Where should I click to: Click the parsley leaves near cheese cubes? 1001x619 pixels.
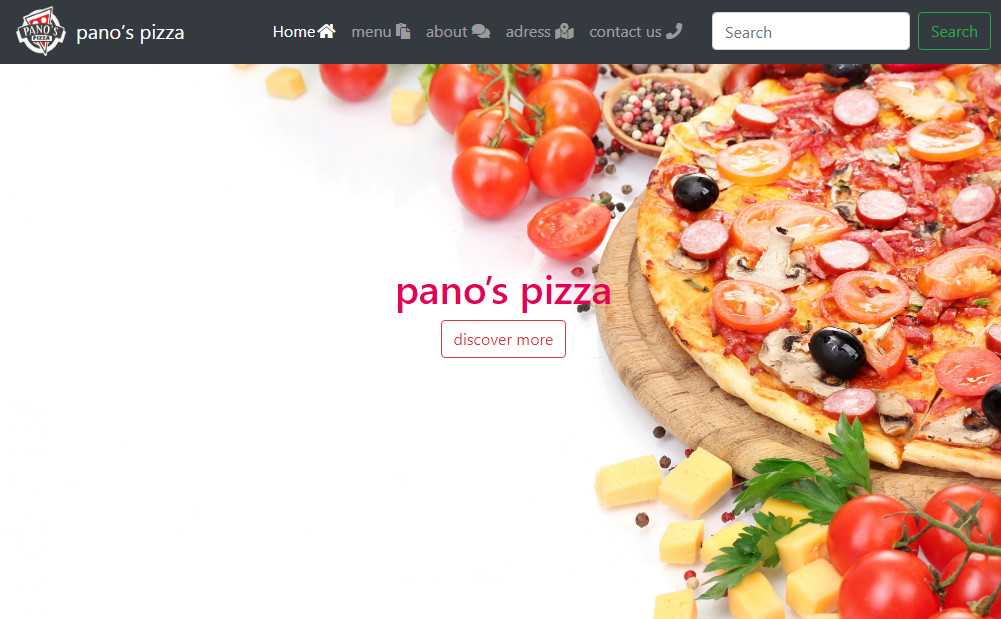792,504
